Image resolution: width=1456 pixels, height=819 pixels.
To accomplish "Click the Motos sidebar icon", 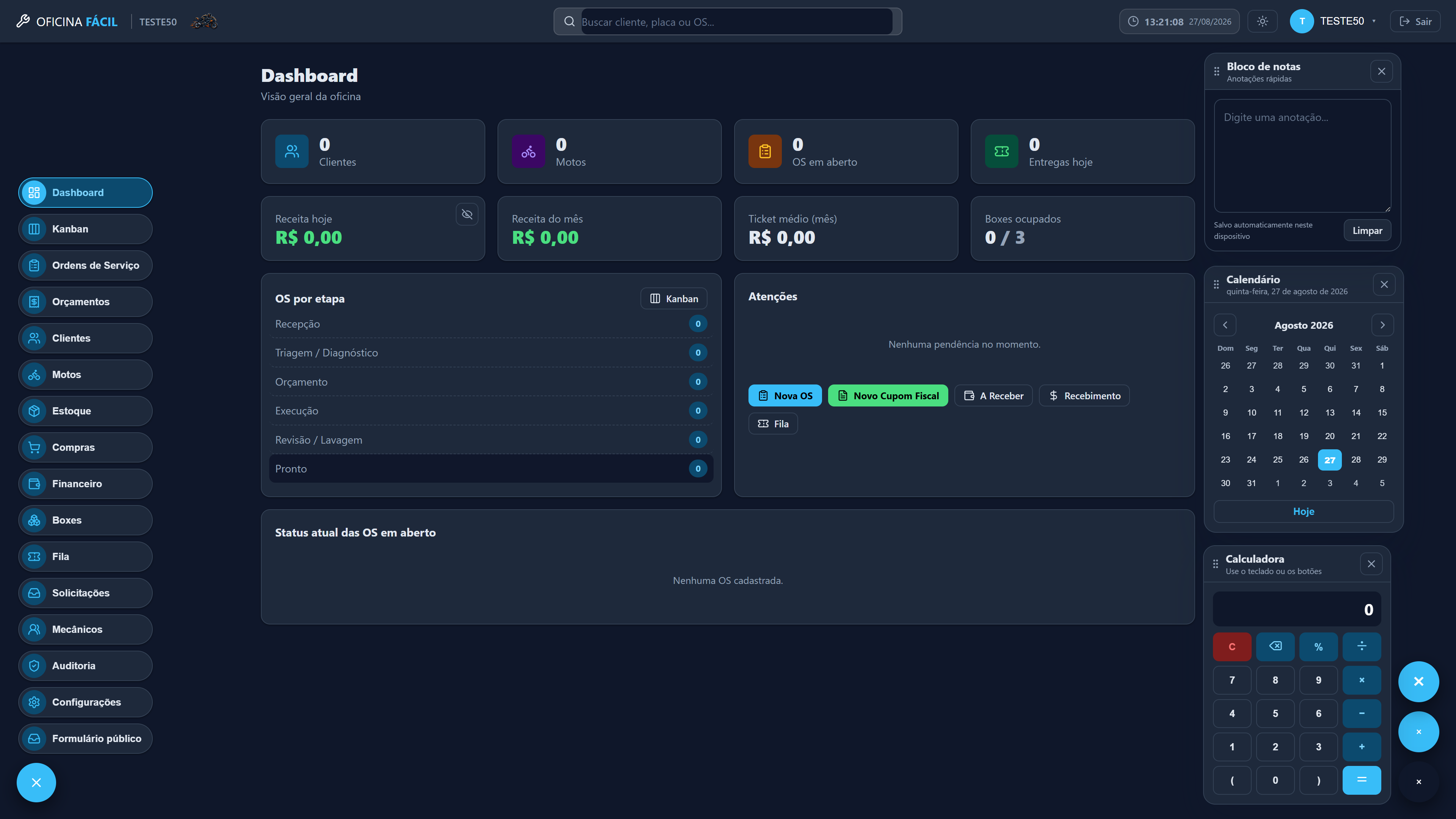I will click(34, 375).
